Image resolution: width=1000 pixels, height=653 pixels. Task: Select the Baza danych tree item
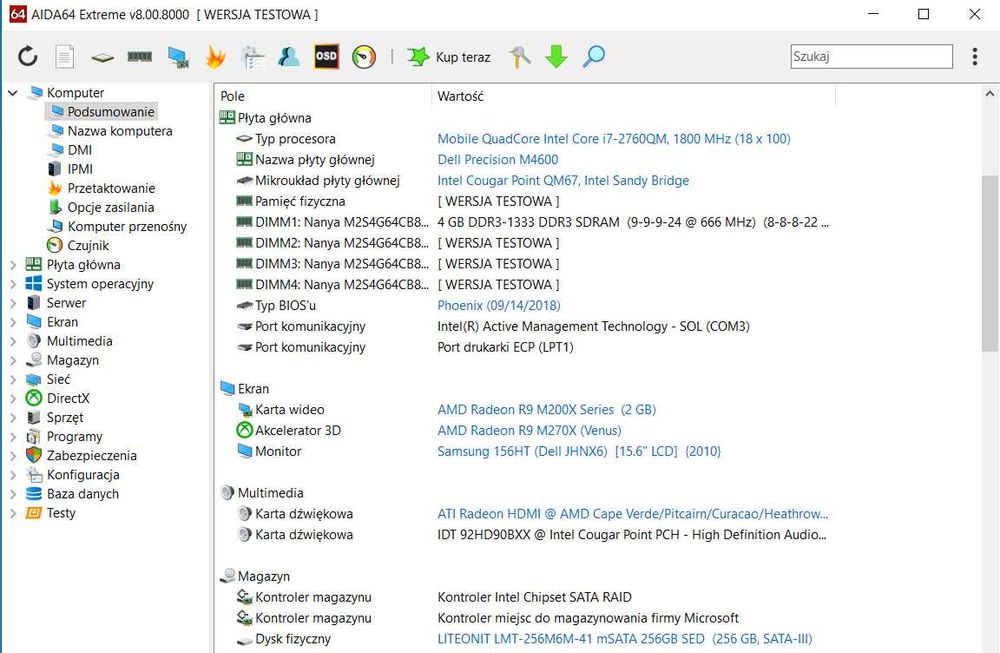pyautogui.click(x=82, y=494)
